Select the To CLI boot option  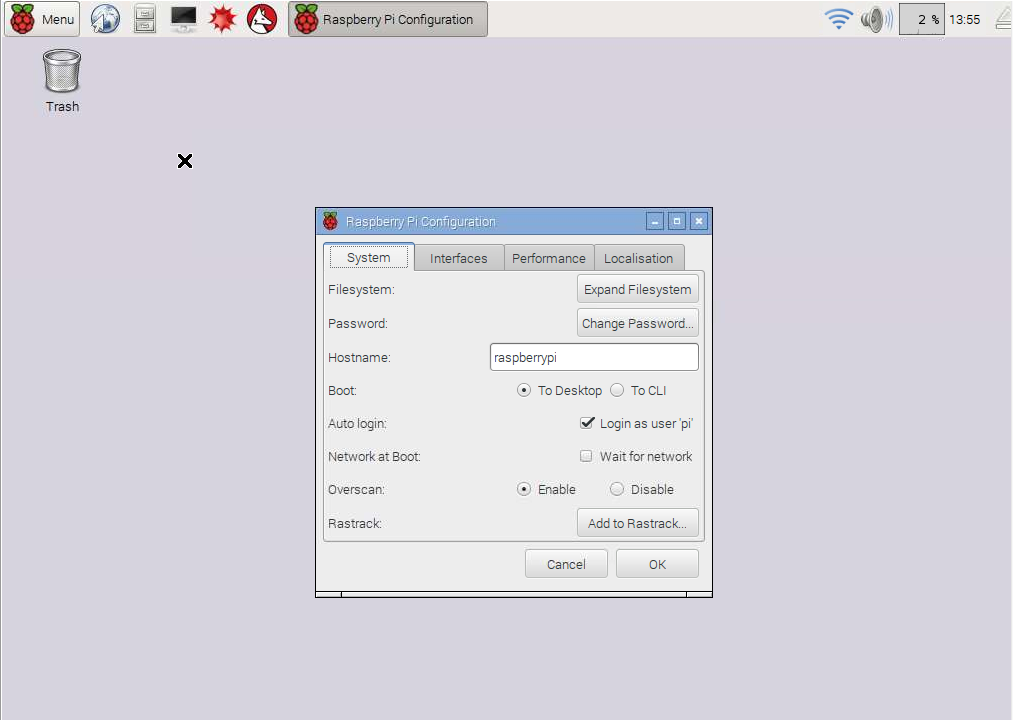click(617, 390)
